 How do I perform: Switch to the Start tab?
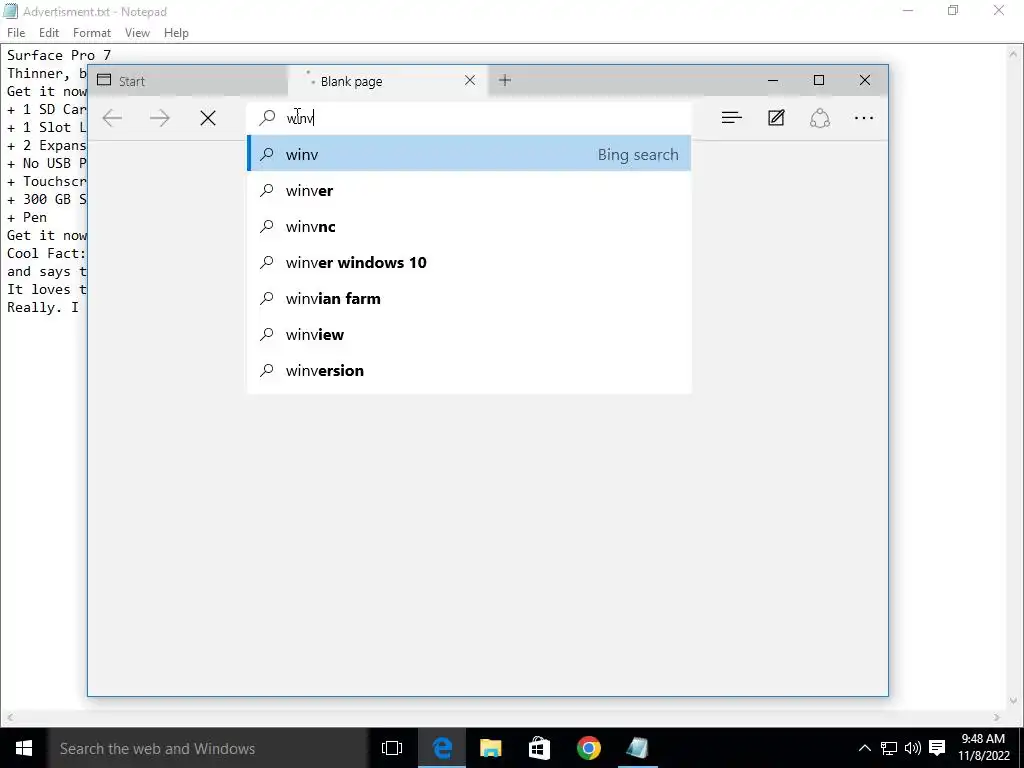(188, 81)
